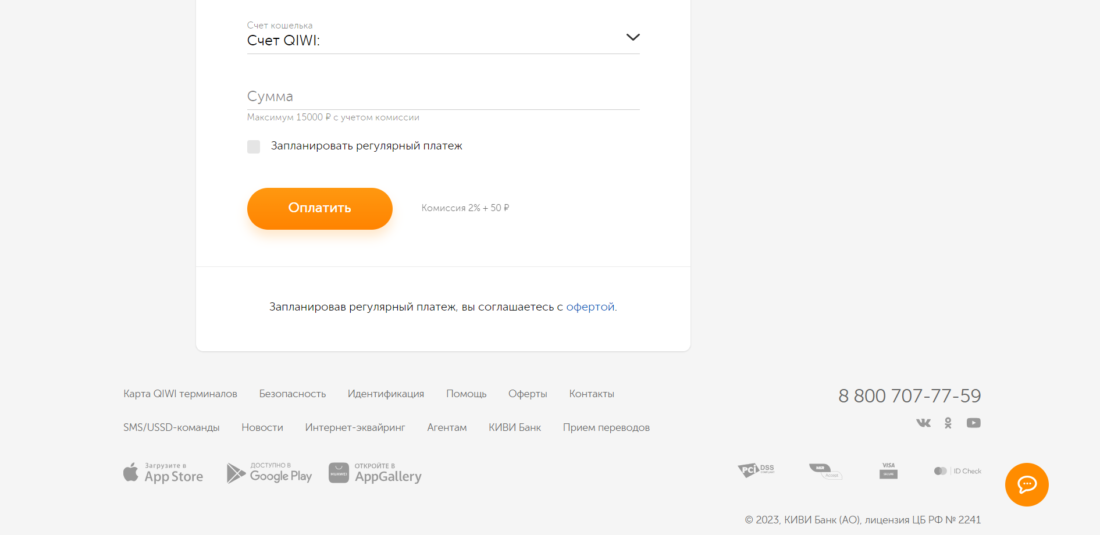Open the Odnoklassniki social icon

click(948, 423)
